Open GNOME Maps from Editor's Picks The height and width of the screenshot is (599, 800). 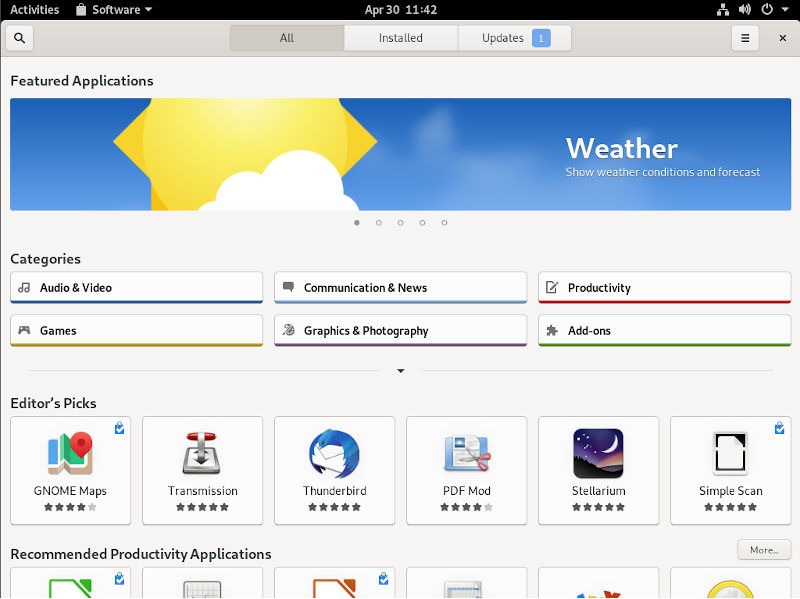69,470
